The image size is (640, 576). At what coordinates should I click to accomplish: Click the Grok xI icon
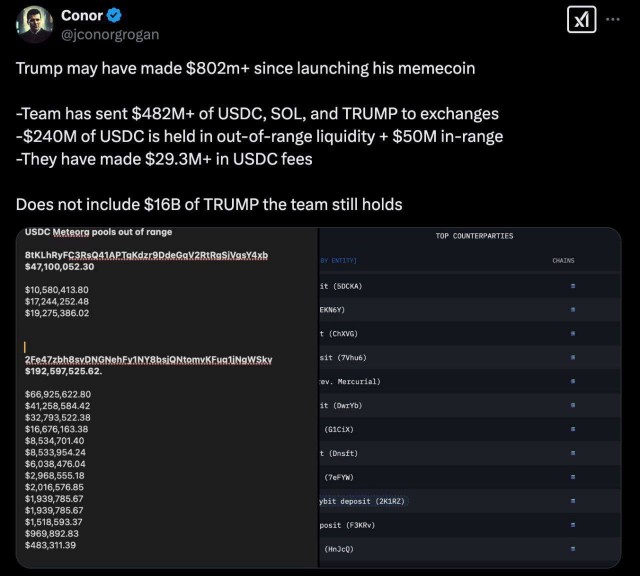tap(583, 21)
